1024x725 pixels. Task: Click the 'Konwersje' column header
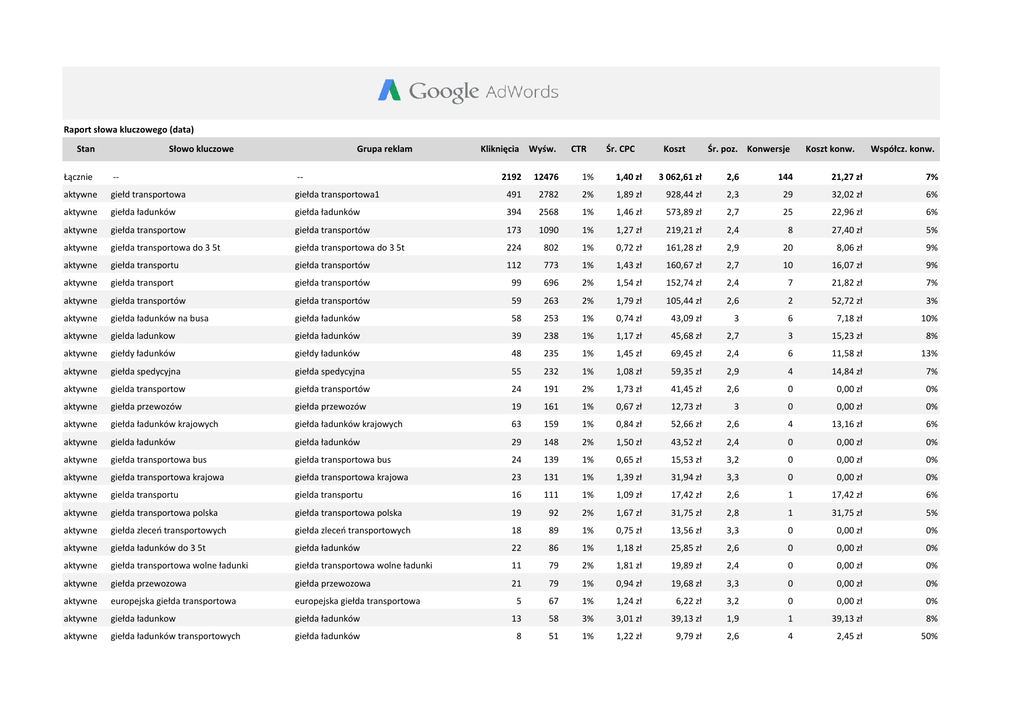tap(768, 149)
